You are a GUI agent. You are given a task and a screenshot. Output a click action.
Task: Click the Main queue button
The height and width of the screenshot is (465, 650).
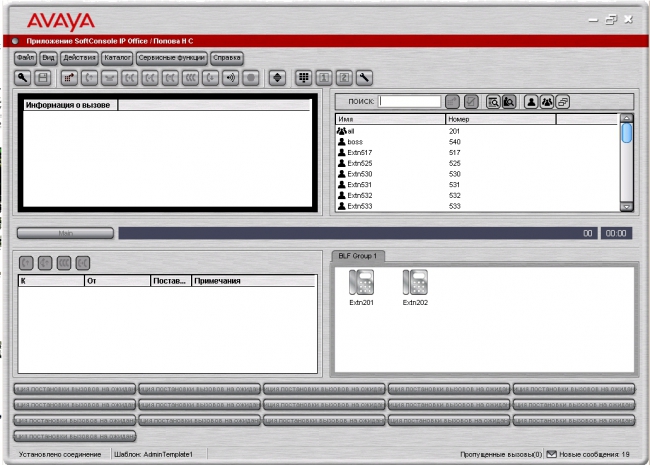click(65, 233)
